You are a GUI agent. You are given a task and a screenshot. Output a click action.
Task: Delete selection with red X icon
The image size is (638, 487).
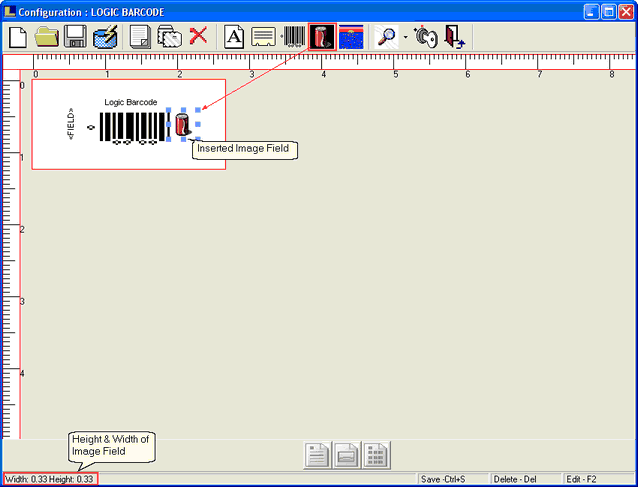198,36
